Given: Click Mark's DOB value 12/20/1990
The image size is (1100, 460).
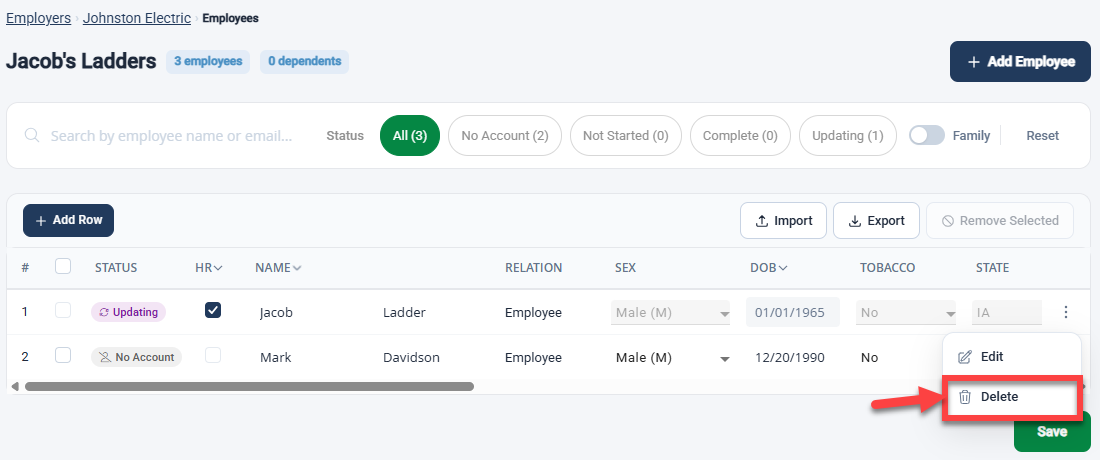Looking at the screenshot, I should click(789, 358).
